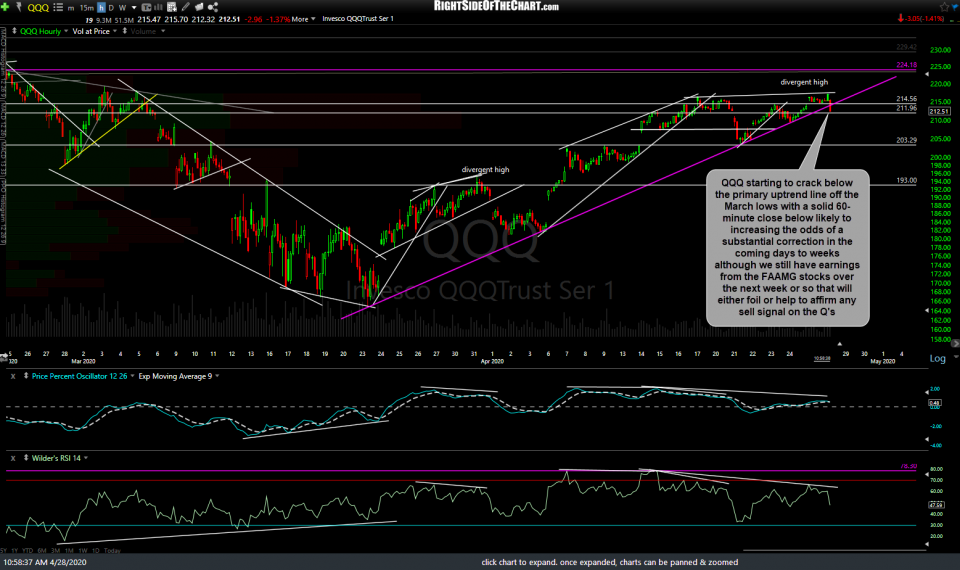960x570 pixels.
Task: Click the 'Invesco QQQTrust Ser 1' title
Action: [x=358, y=19]
